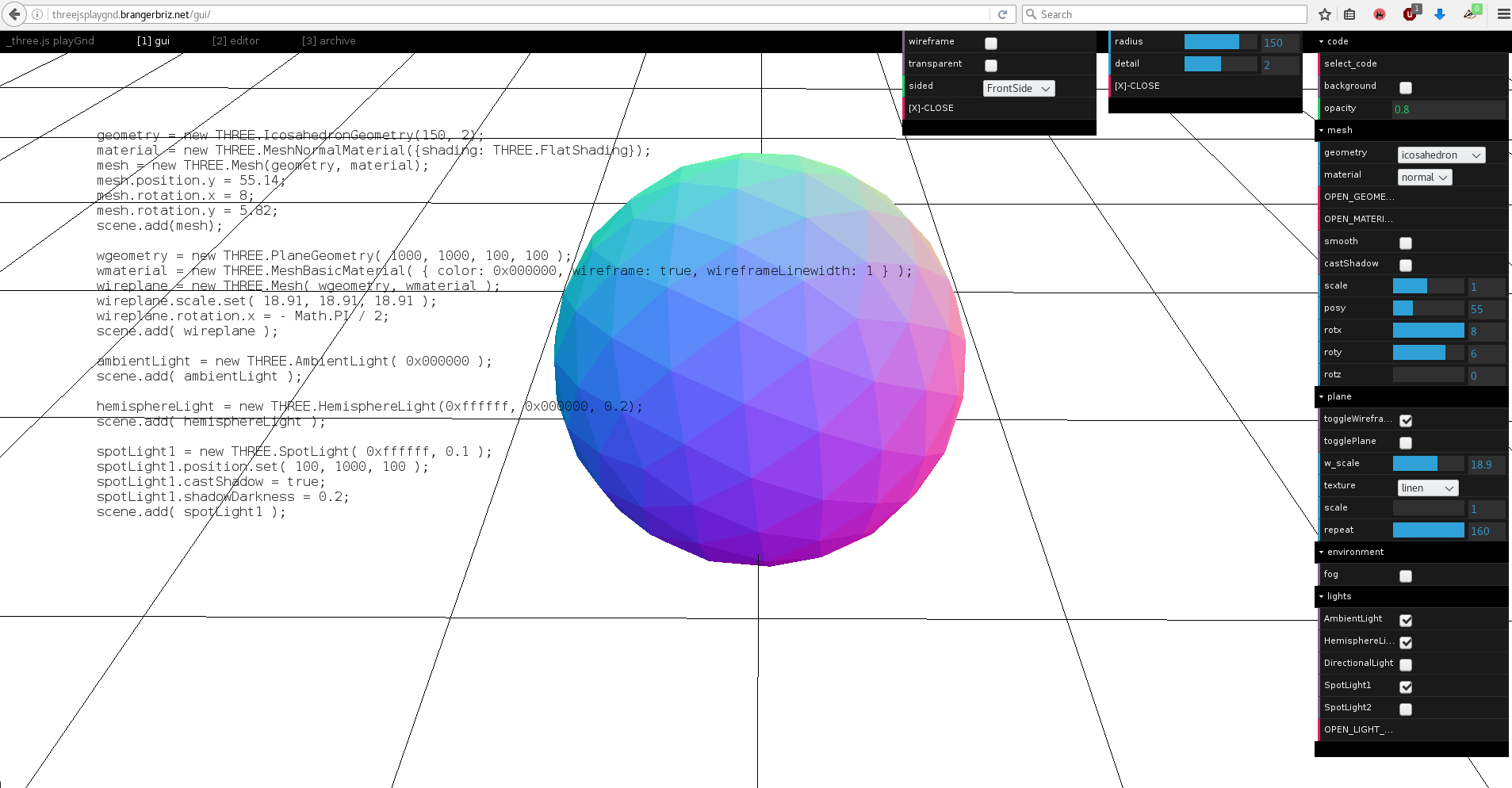Click the opacity value field
This screenshot has height=788, width=1512.
[1448, 109]
